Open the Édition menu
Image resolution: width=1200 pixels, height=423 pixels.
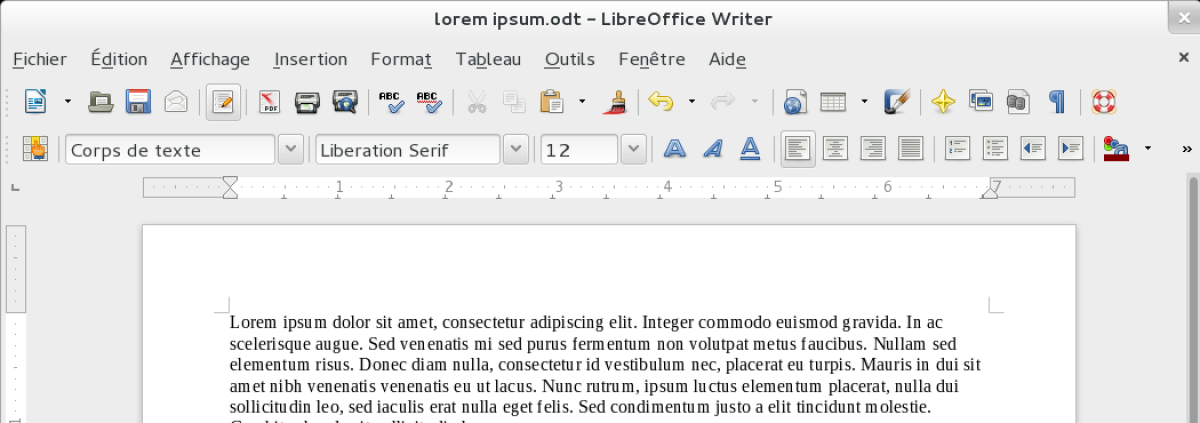[x=119, y=59]
